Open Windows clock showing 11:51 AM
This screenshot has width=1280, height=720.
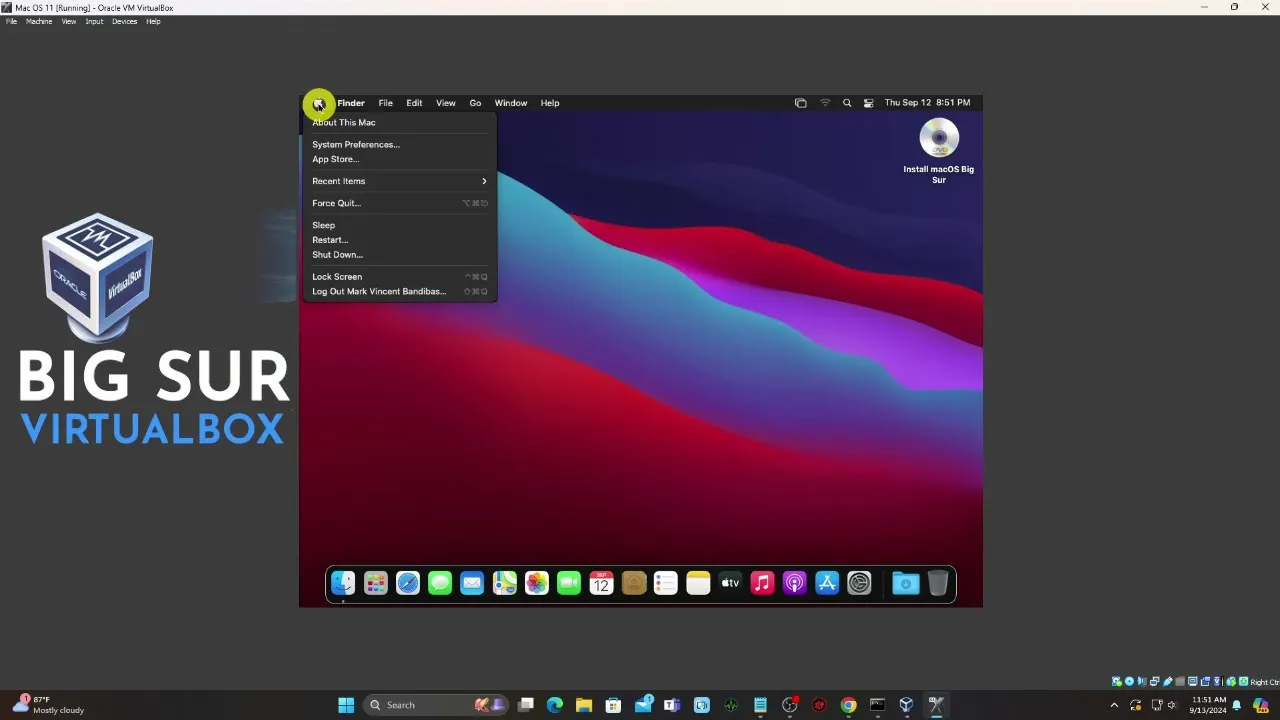pyautogui.click(x=1208, y=705)
